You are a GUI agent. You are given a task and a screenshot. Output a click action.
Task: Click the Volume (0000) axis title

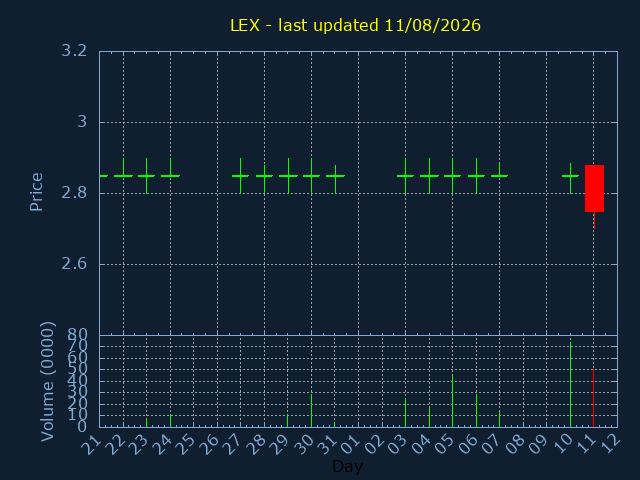(48, 382)
